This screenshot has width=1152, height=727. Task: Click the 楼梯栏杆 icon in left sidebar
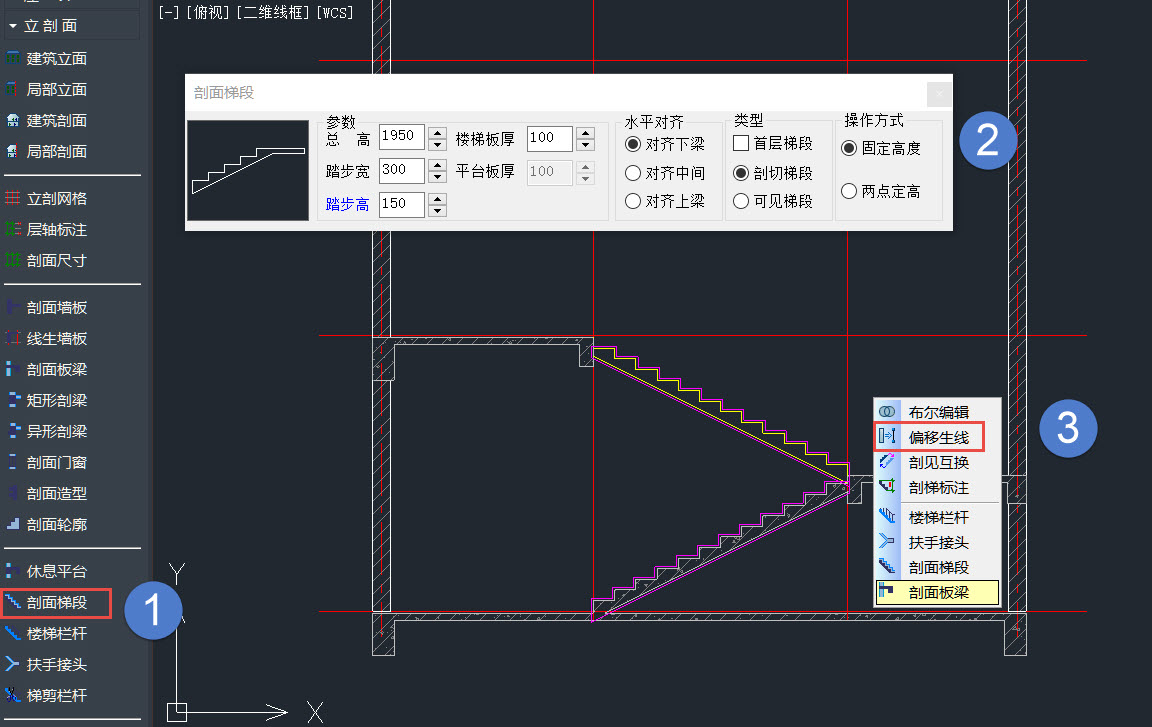click(13, 633)
